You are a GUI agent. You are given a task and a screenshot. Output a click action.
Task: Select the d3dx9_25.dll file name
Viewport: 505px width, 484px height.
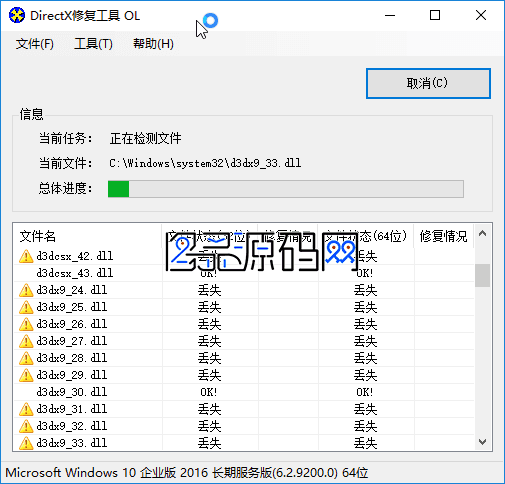[72, 307]
